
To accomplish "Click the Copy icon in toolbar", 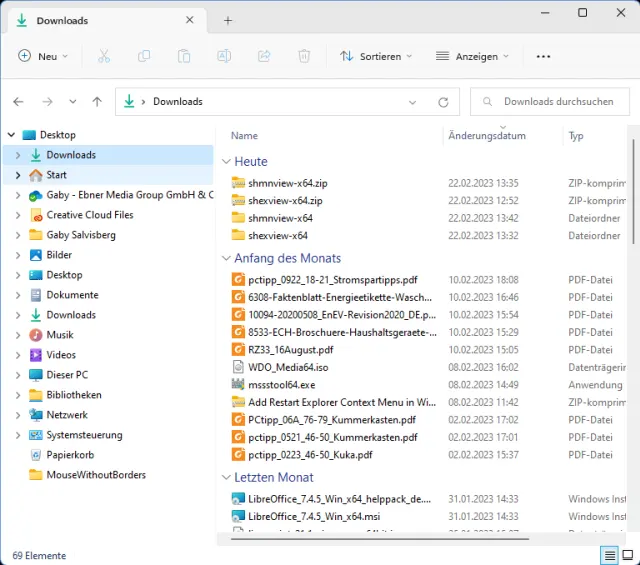I will (144, 57).
